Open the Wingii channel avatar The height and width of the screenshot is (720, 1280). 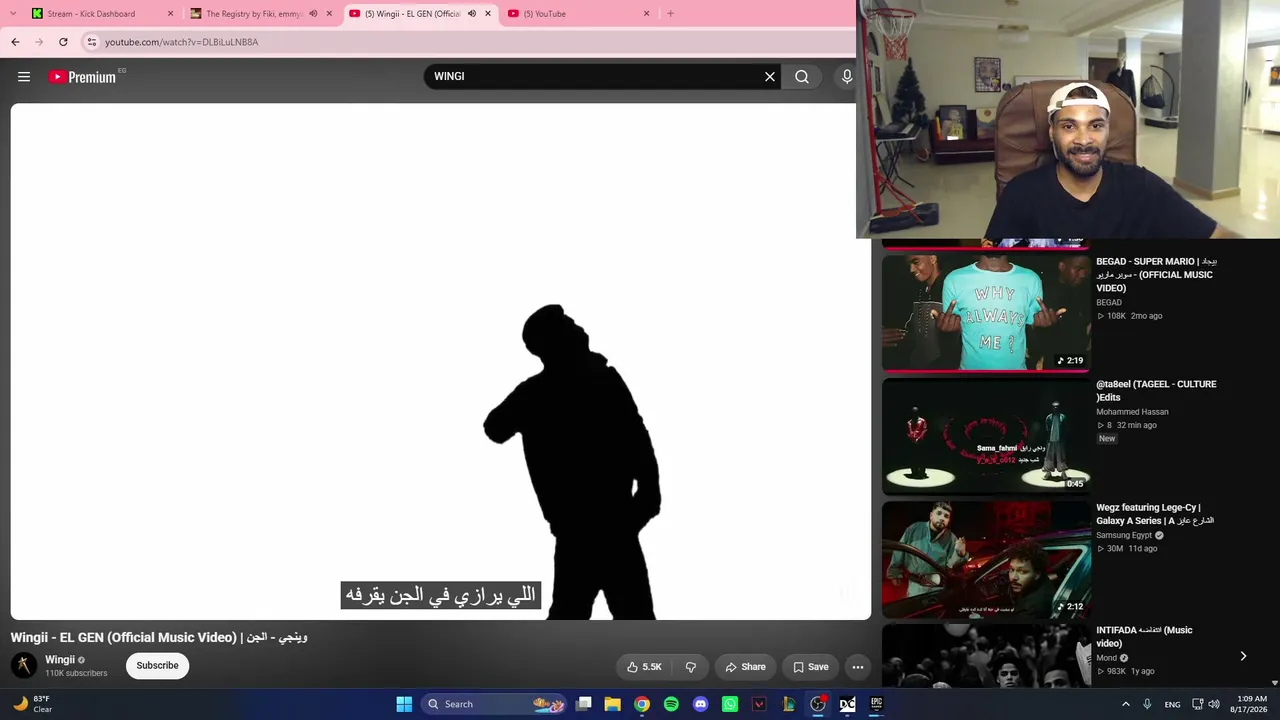coord(24,665)
